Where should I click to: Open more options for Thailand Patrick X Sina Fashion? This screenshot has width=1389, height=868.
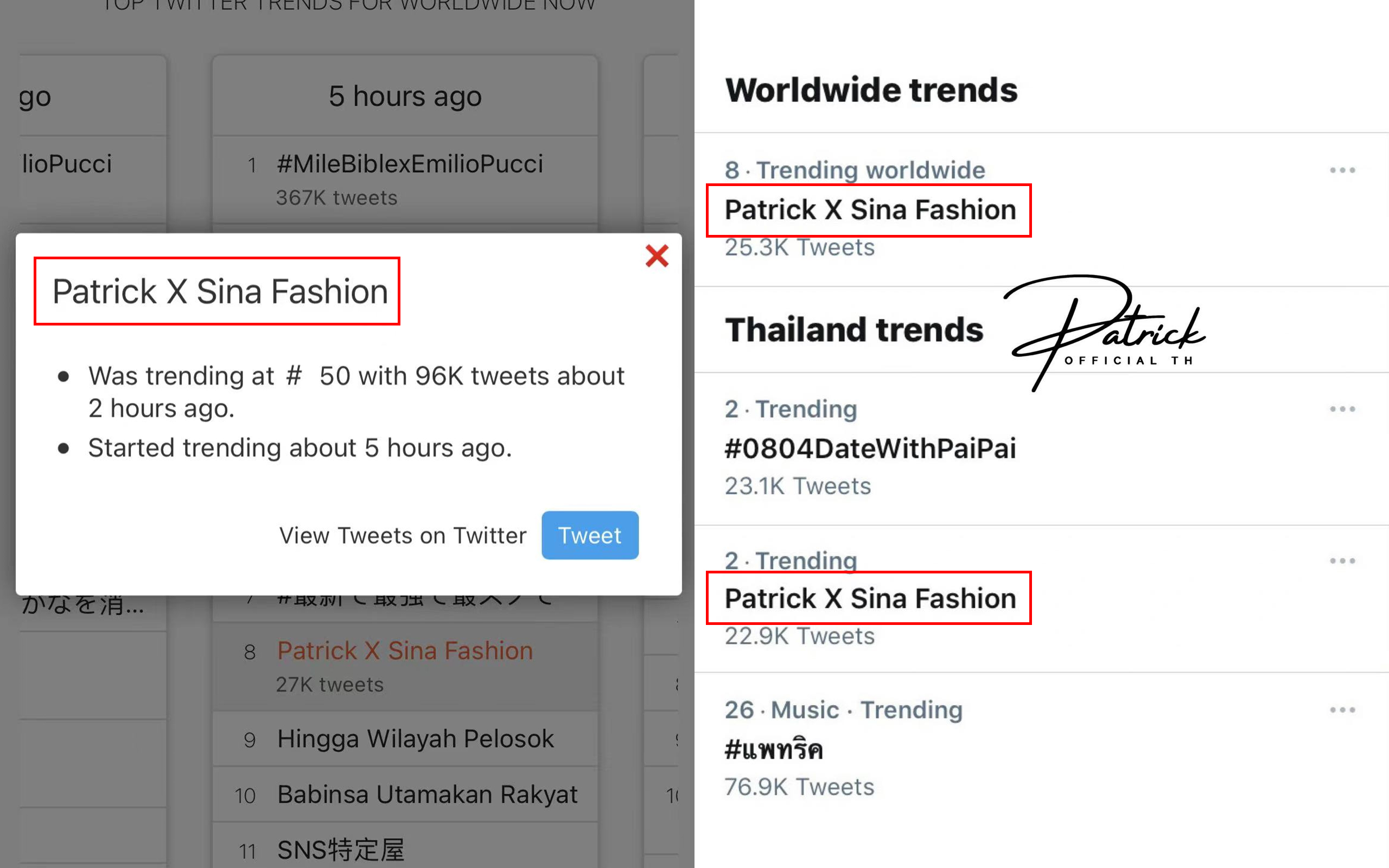1342,561
